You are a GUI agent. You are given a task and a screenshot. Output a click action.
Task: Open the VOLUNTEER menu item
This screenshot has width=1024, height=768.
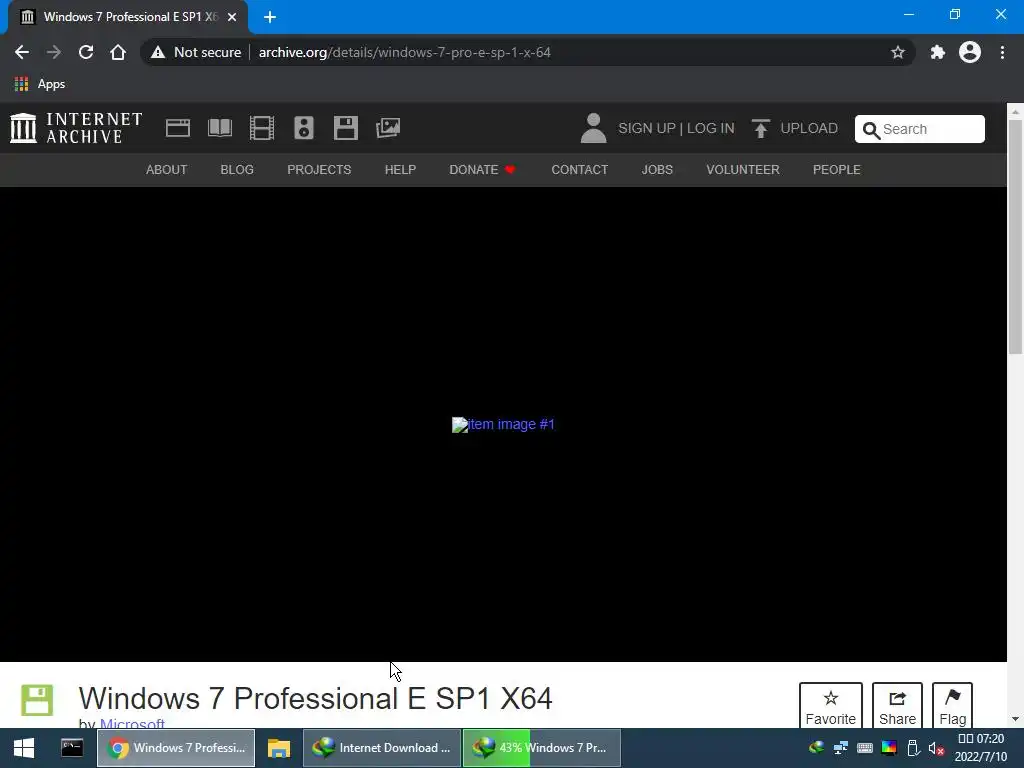click(743, 170)
